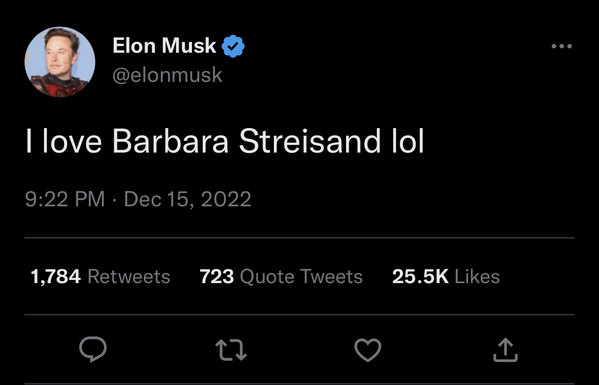Open the @elonmusk handle link

pos(167,74)
